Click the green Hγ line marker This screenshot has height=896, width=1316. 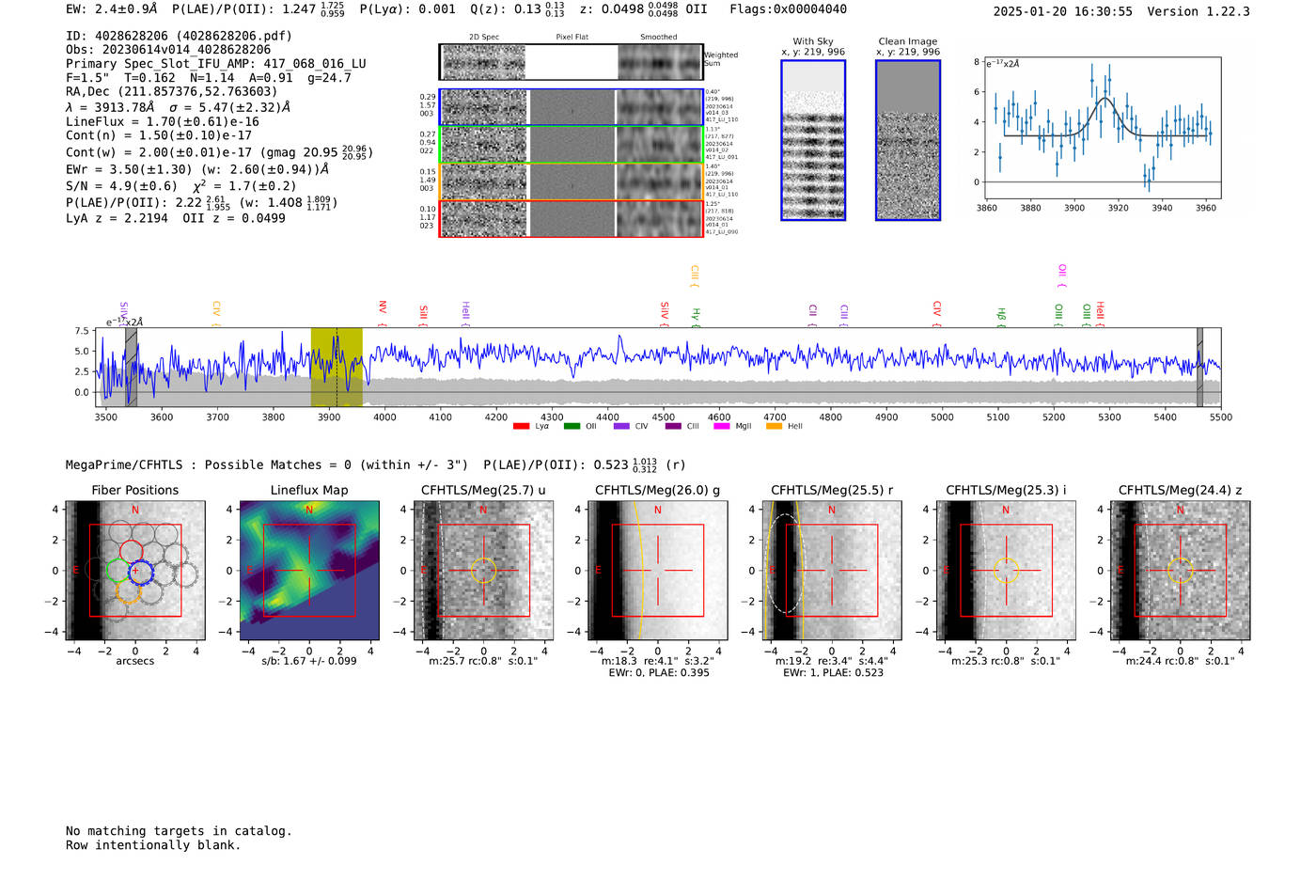point(697,317)
